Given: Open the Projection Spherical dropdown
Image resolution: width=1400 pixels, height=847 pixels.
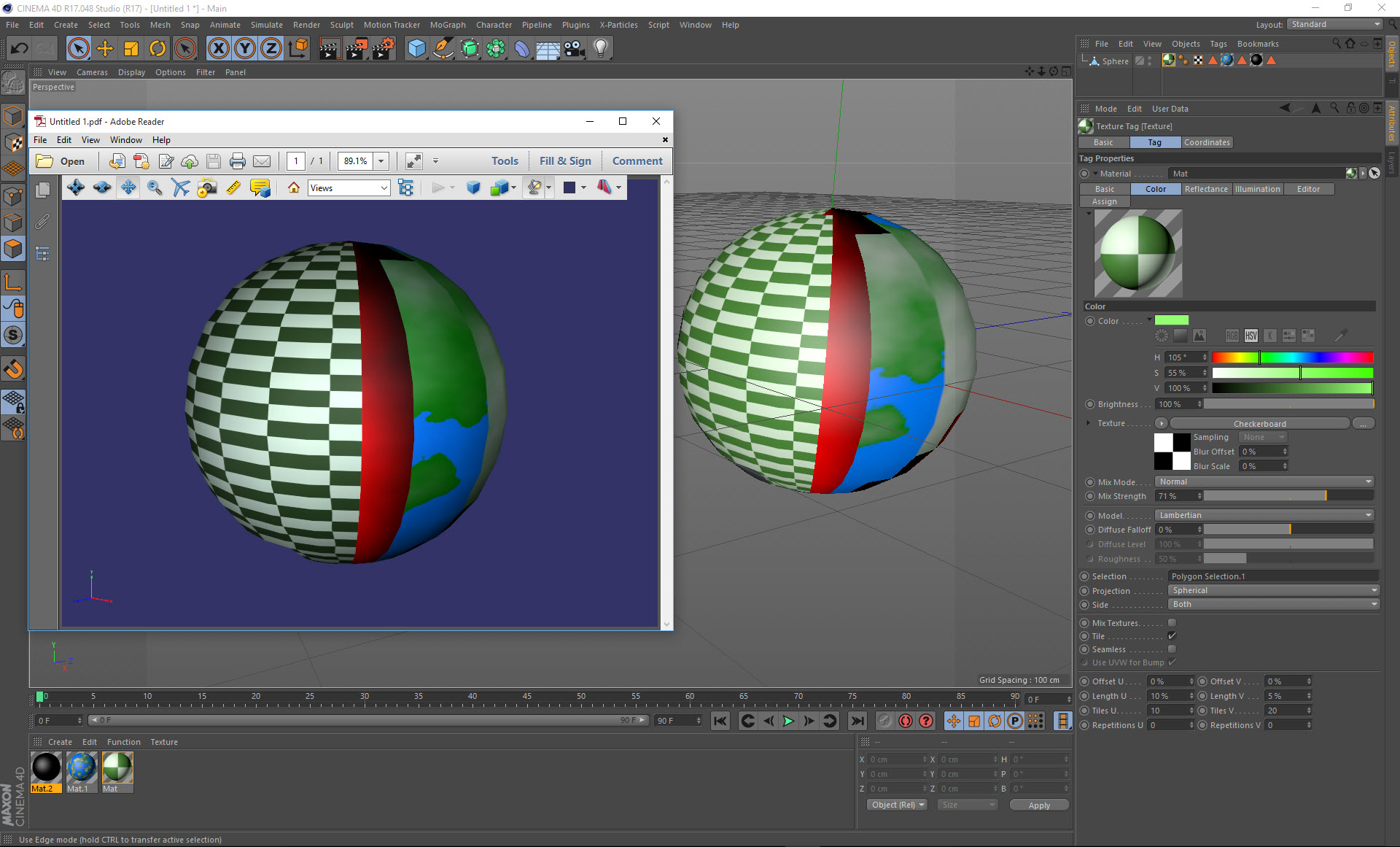Looking at the screenshot, I should click(x=1275, y=590).
